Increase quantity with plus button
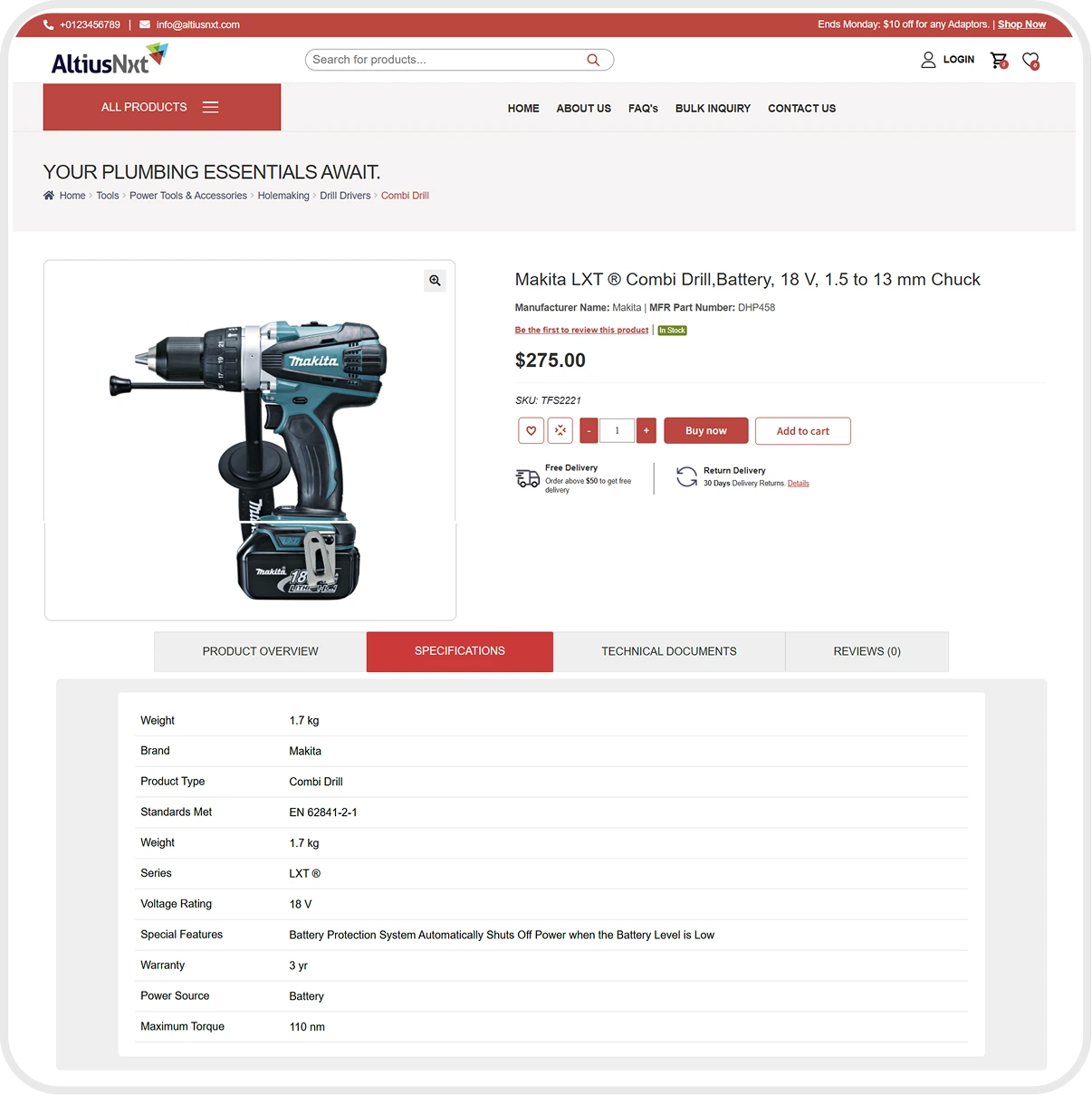 click(x=647, y=431)
